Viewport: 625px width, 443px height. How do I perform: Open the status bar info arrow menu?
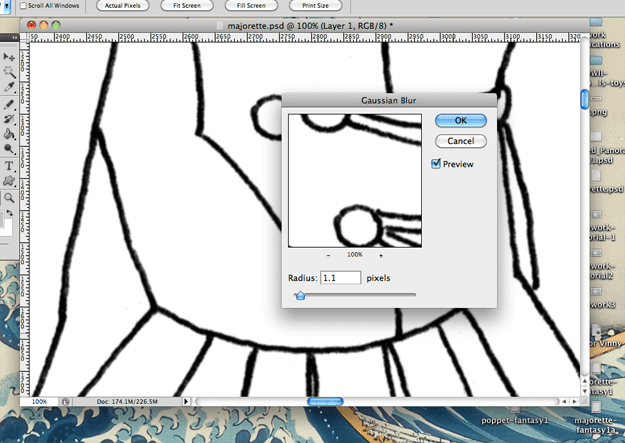[x=186, y=402]
